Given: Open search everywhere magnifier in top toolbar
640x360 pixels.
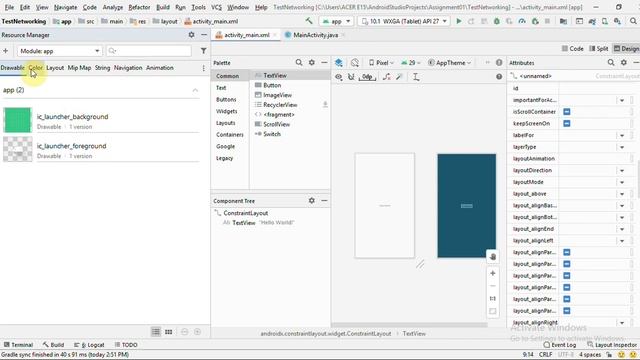Looking at the screenshot, I should point(633,21).
